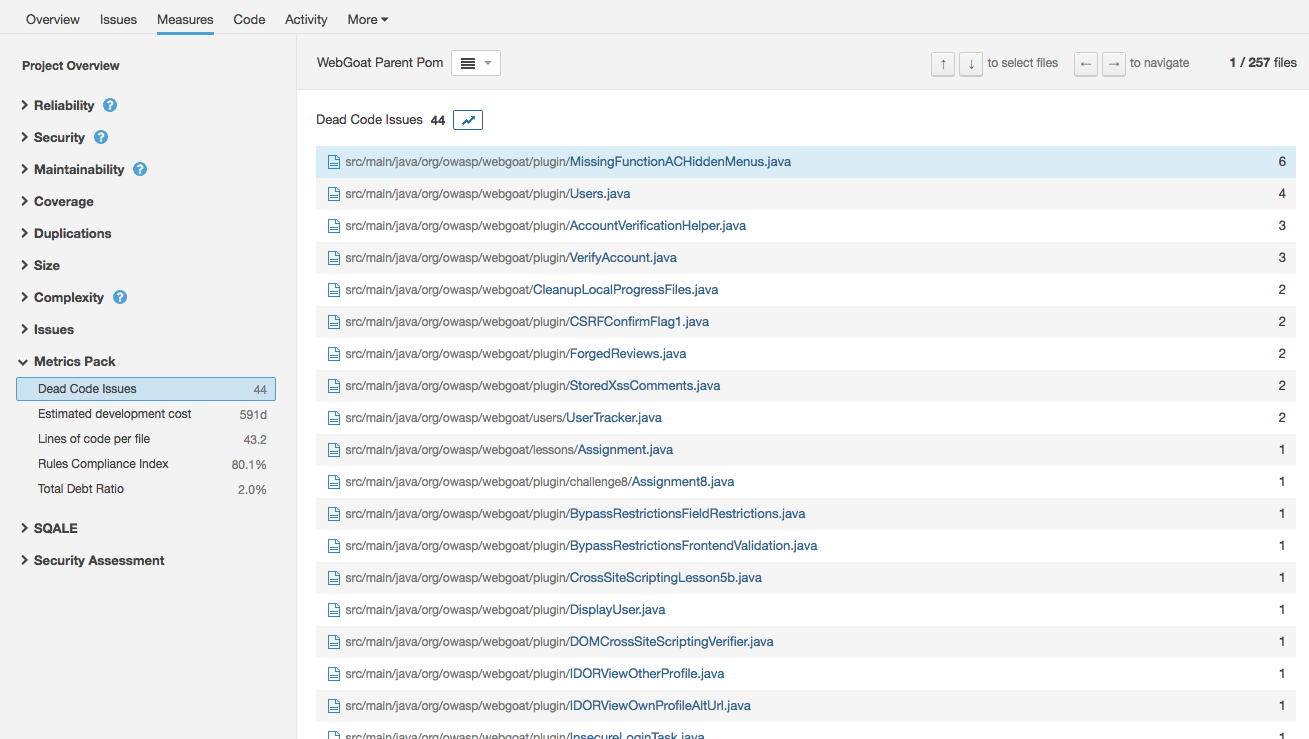Open the Activity tab
Viewport: 1309px width, 739px height.
[x=306, y=19]
